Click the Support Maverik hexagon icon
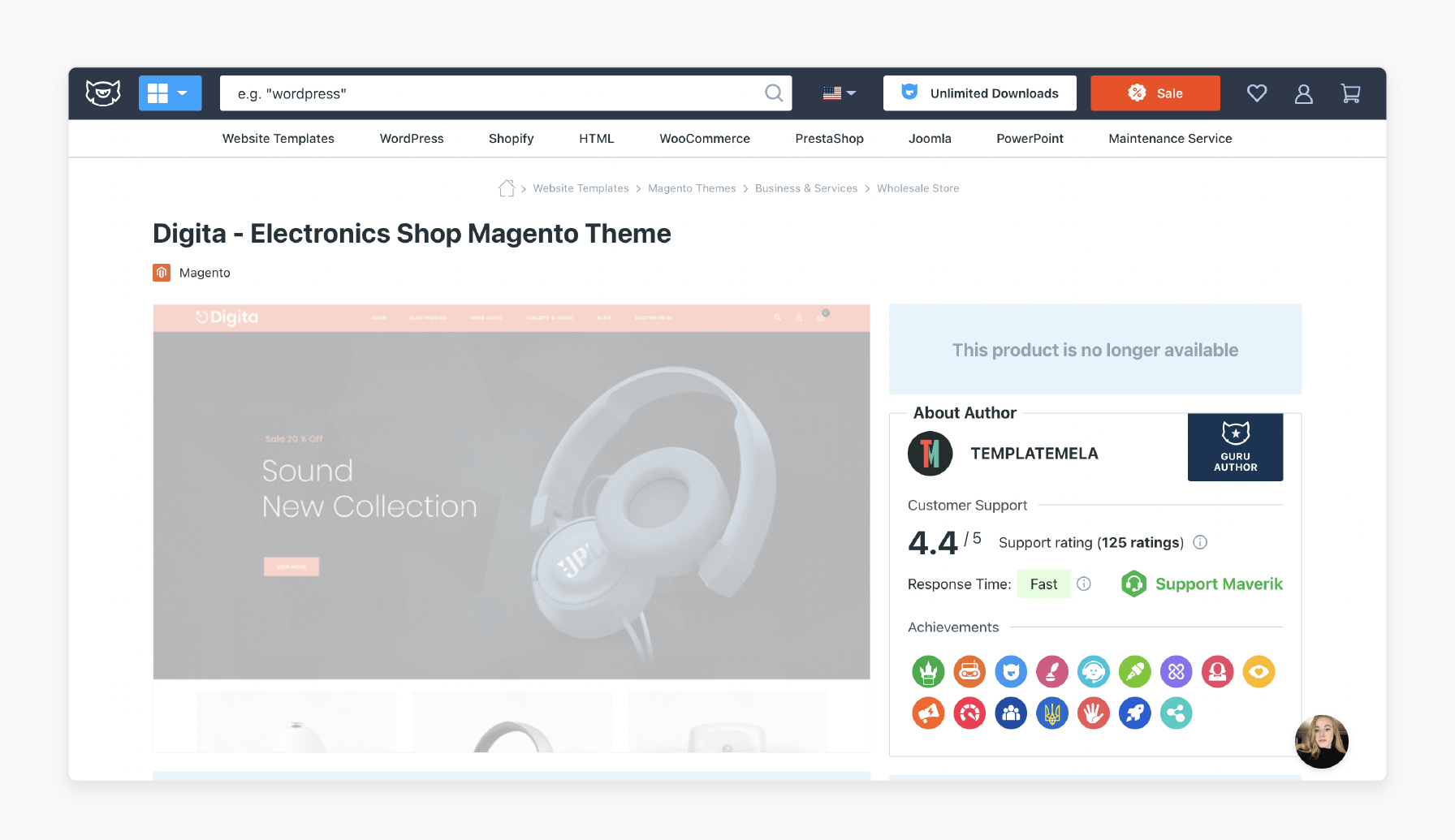Screen dimensions: 1455x840 click(x=1134, y=584)
